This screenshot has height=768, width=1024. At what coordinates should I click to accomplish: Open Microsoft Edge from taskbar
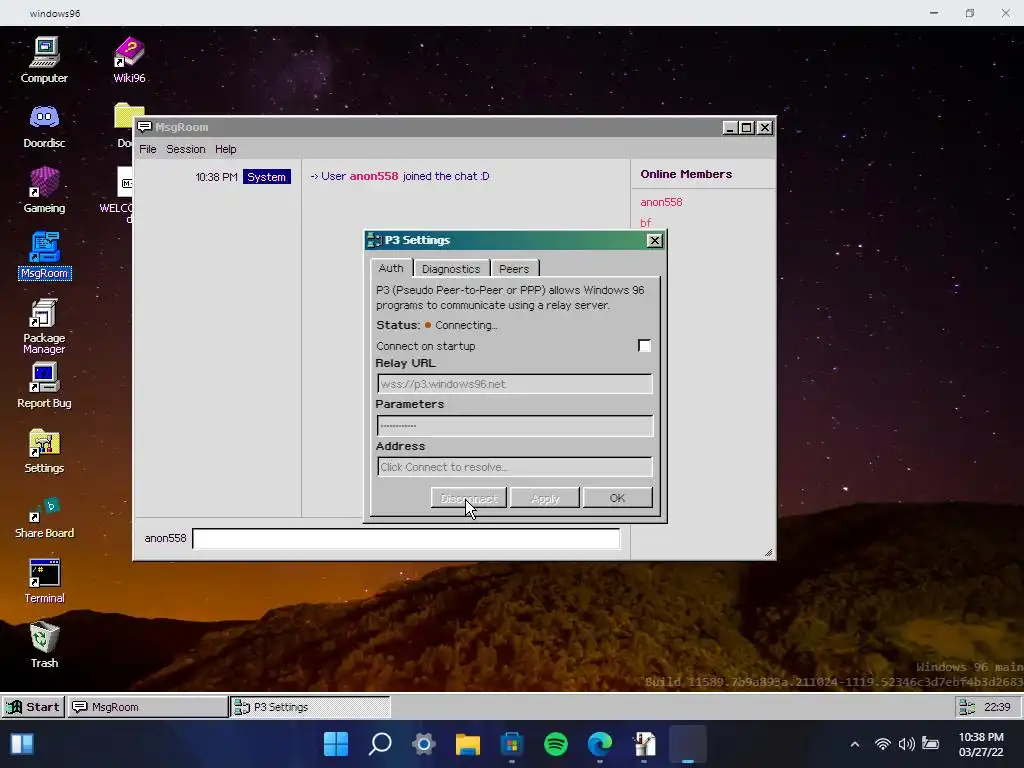pos(600,744)
